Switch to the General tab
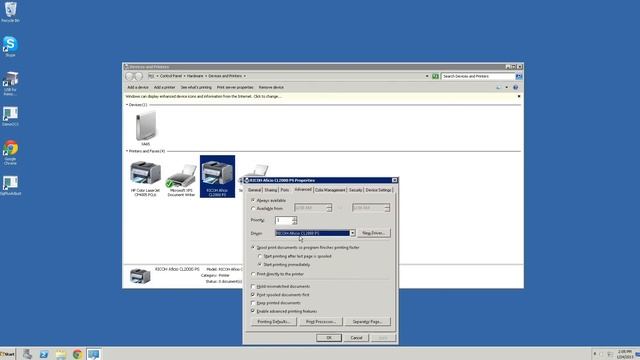The width and height of the screenshot is (640, 360). tap(254, 190)
